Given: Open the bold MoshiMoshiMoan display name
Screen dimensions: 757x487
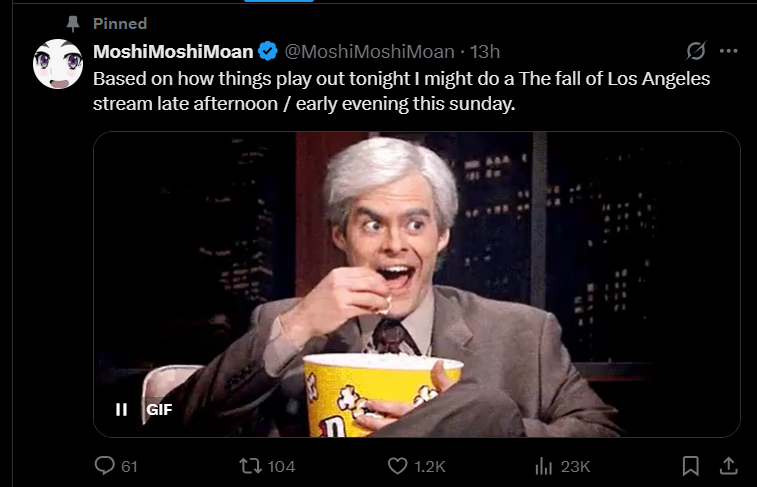Looking at the screenshot, I should (x=173, y=51).
